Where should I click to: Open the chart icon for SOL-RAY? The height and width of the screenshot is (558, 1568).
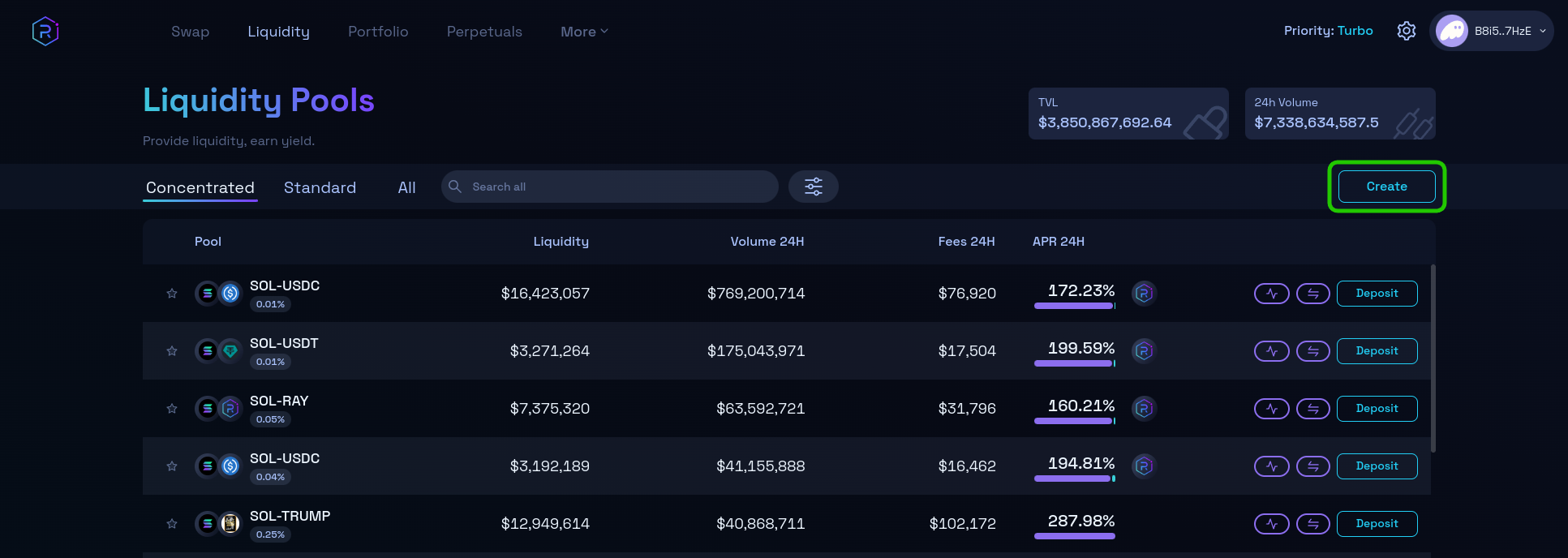[1272, 409]
